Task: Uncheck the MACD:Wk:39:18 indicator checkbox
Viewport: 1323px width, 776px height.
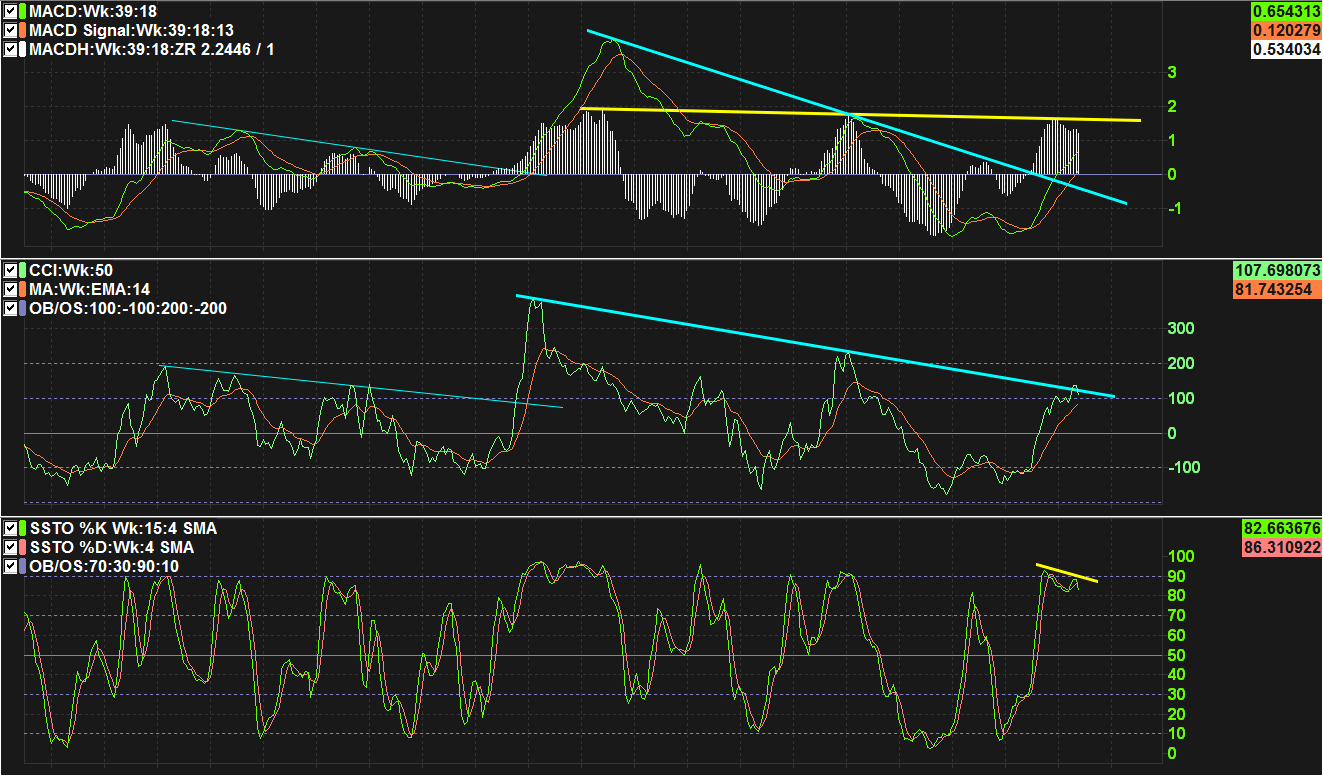Action: tap(10, 11)
